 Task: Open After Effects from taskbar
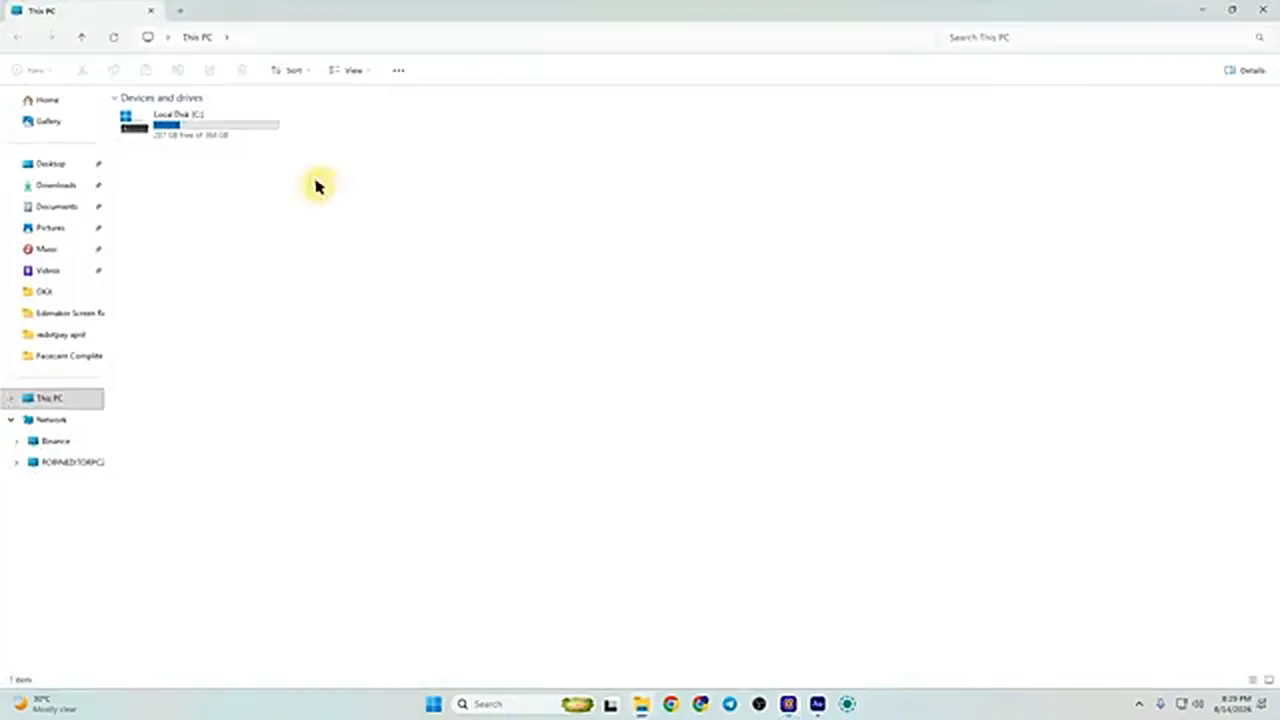[817, 704]
